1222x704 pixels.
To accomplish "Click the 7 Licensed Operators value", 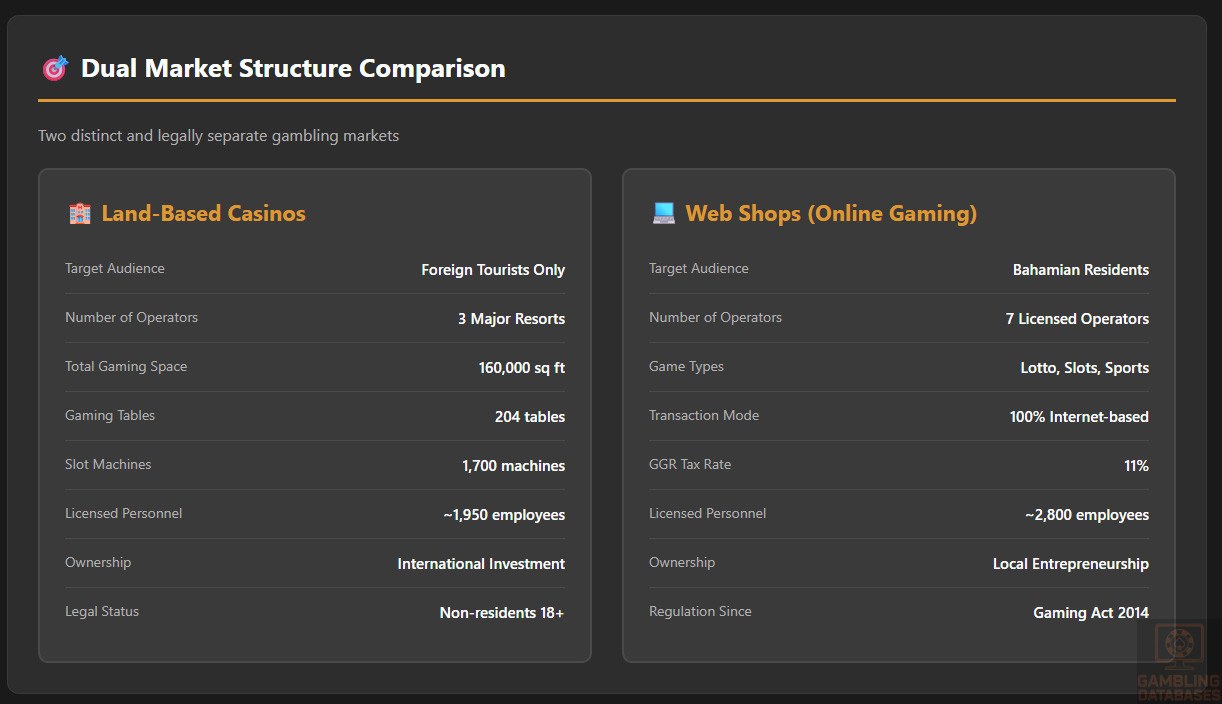I will pos(1077,319).
